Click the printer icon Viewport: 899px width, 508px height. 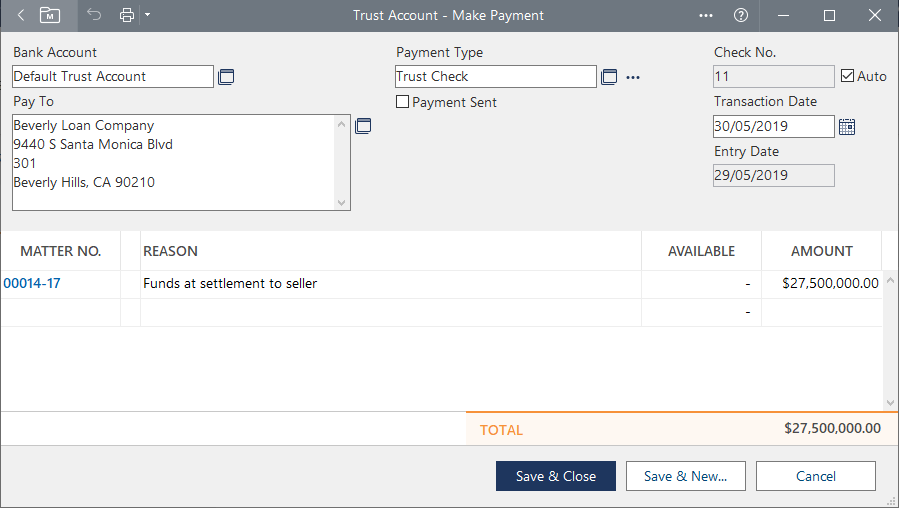[127, 15]
